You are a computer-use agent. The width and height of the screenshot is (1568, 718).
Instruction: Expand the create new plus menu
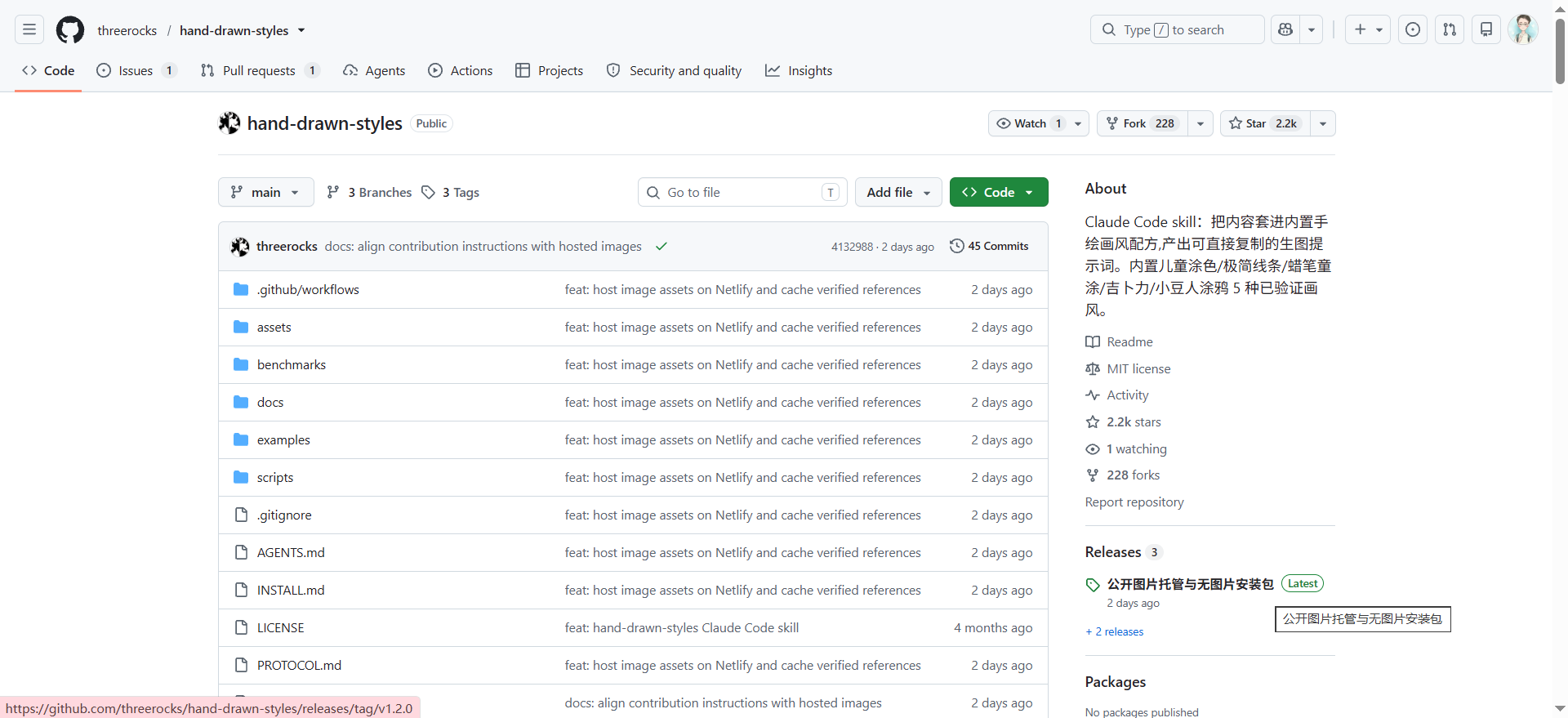click(x=1368, y=29)
